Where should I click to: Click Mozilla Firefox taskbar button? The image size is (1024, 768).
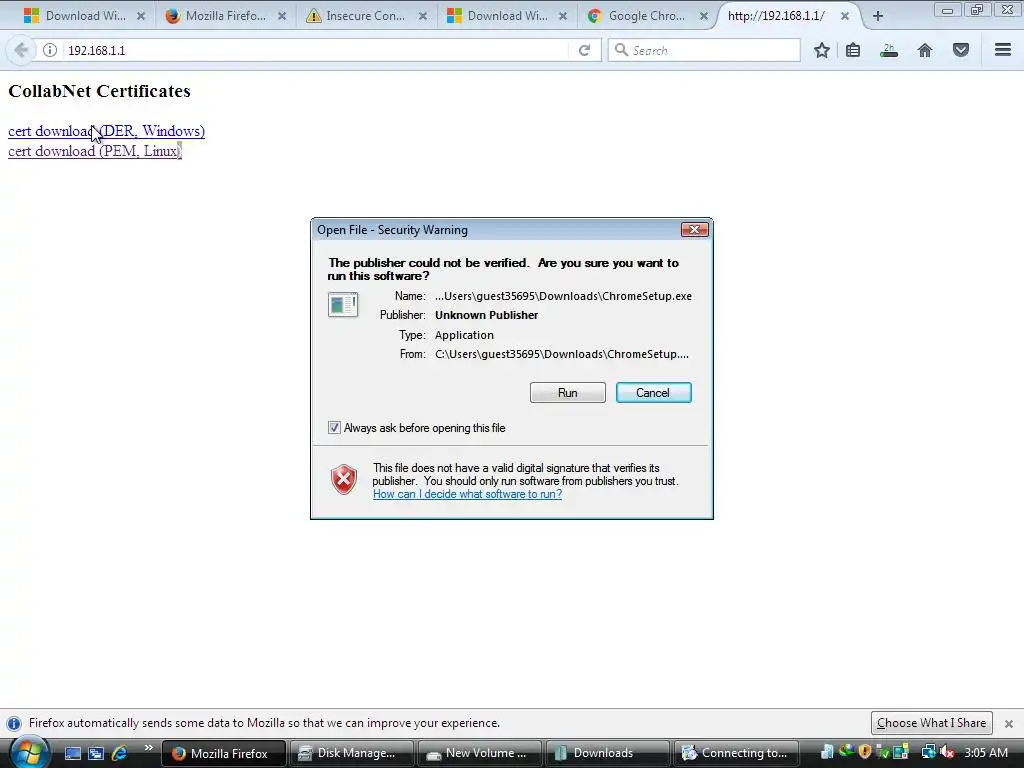pyautogui.click(x=223, y=753)
